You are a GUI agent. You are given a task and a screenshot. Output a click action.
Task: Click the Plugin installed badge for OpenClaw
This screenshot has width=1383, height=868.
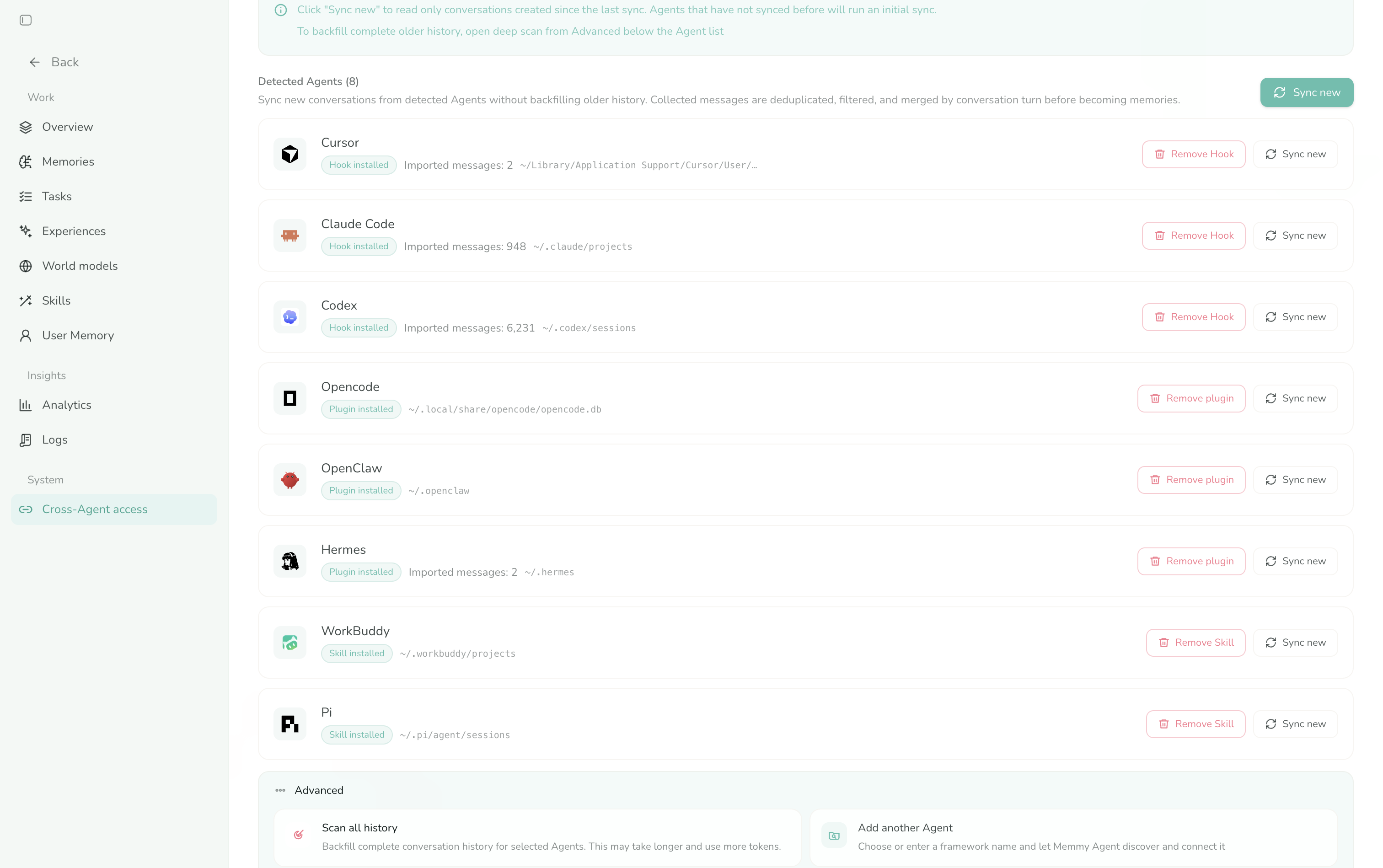pyautogui.click(x=361, y=491)
